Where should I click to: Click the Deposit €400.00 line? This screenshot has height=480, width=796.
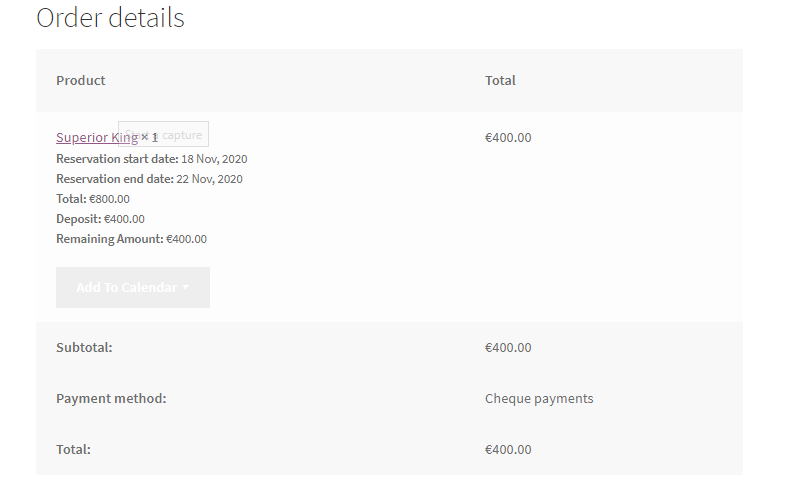(x=100, y=219)
